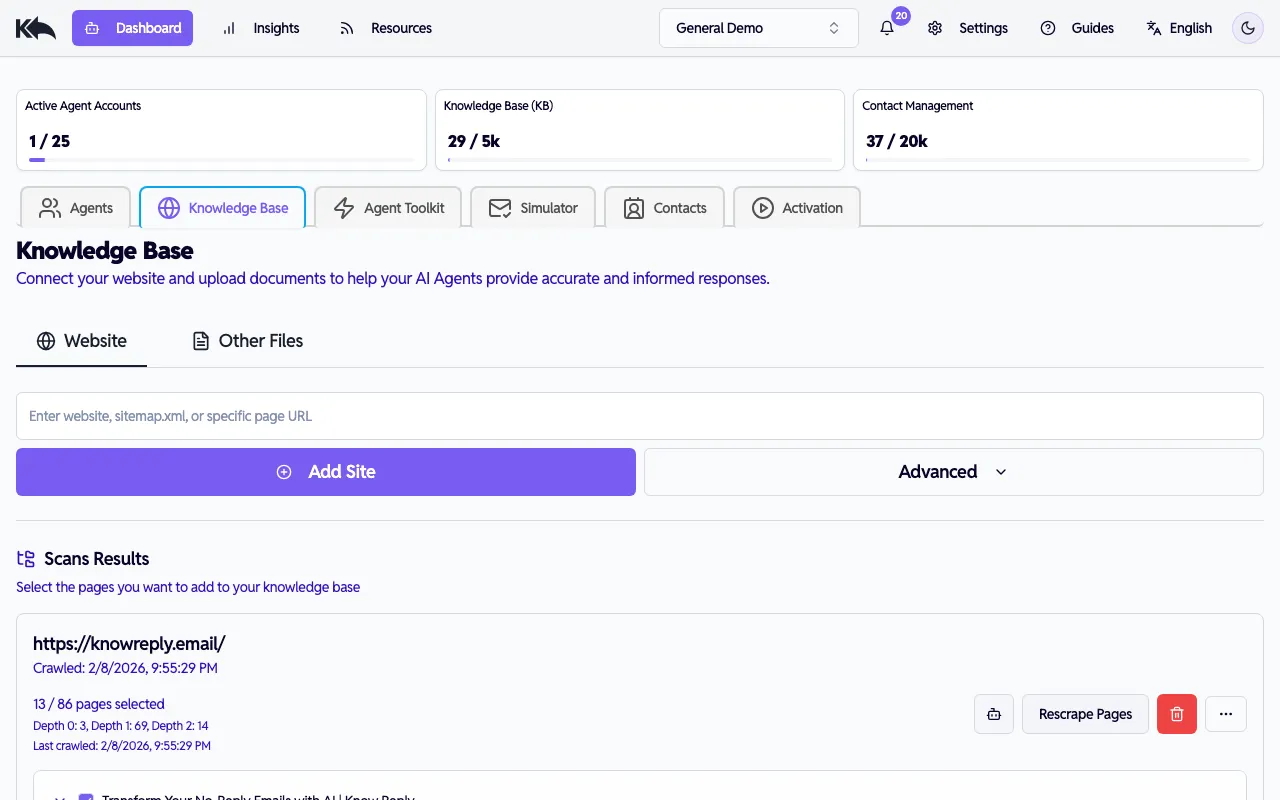Click the Contacts camera-frame icon
The height and width of the screenshot is (800, 1280).
(633, 208)
